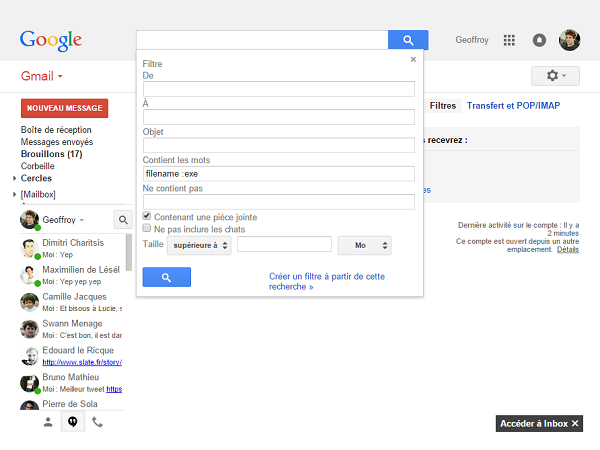
Task: Open chat with Swann Menage
Action: click(x=73, y=329)
